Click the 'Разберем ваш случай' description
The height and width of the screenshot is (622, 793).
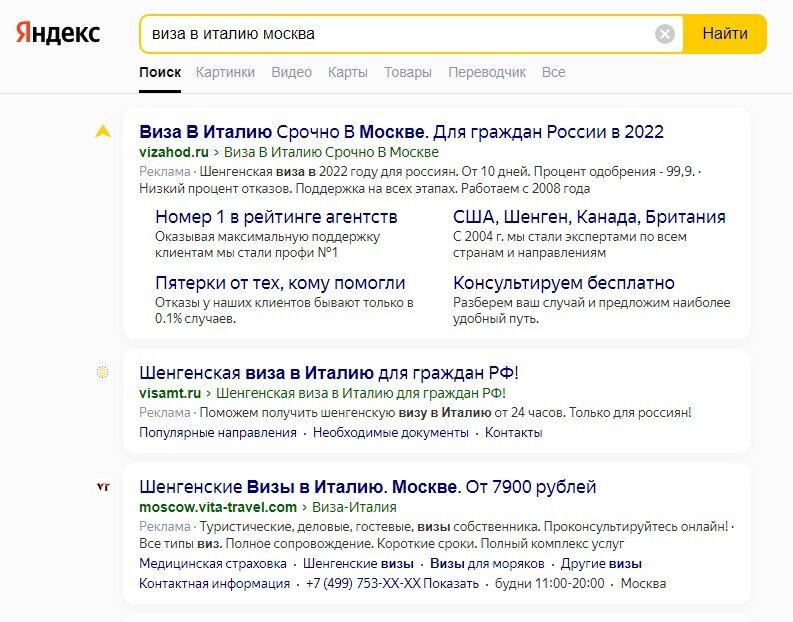(592, 310)
